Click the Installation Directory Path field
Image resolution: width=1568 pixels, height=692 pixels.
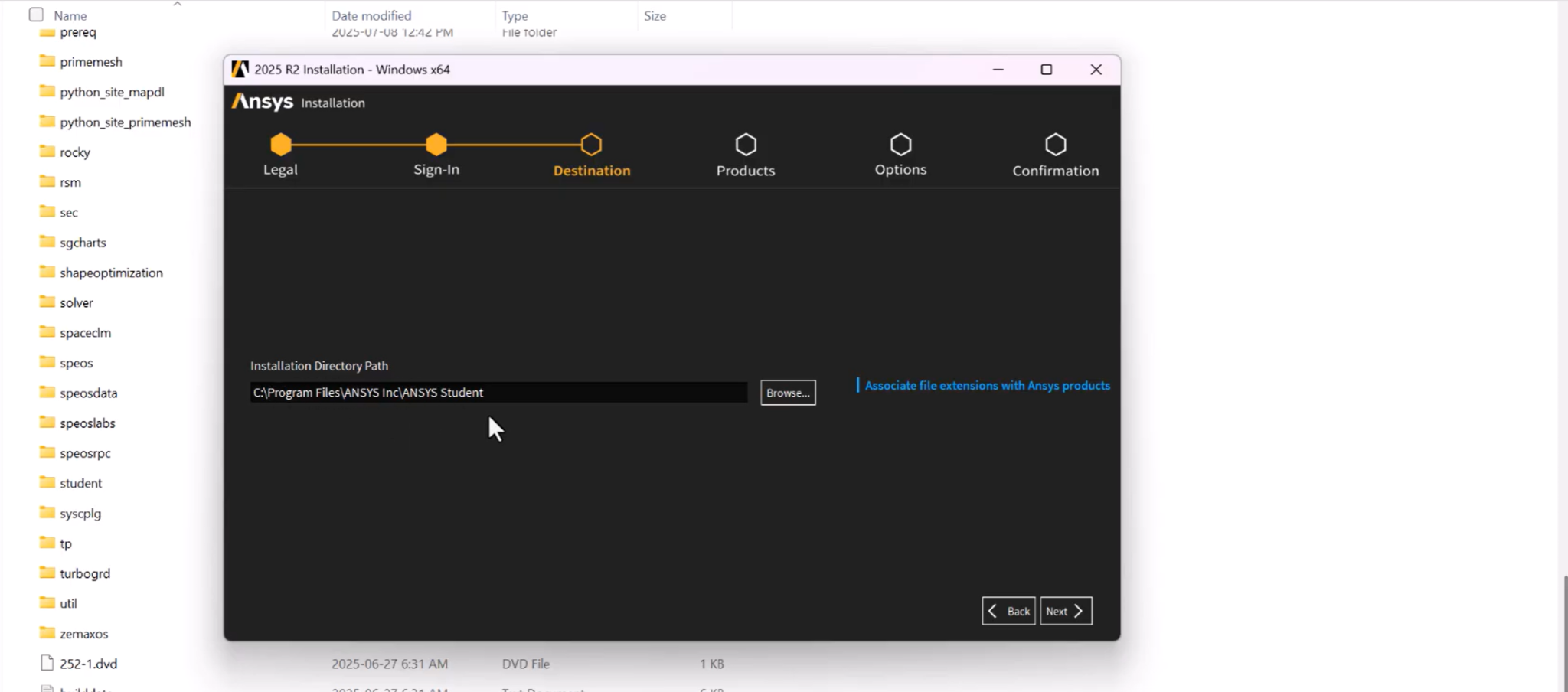coord(498,393)
